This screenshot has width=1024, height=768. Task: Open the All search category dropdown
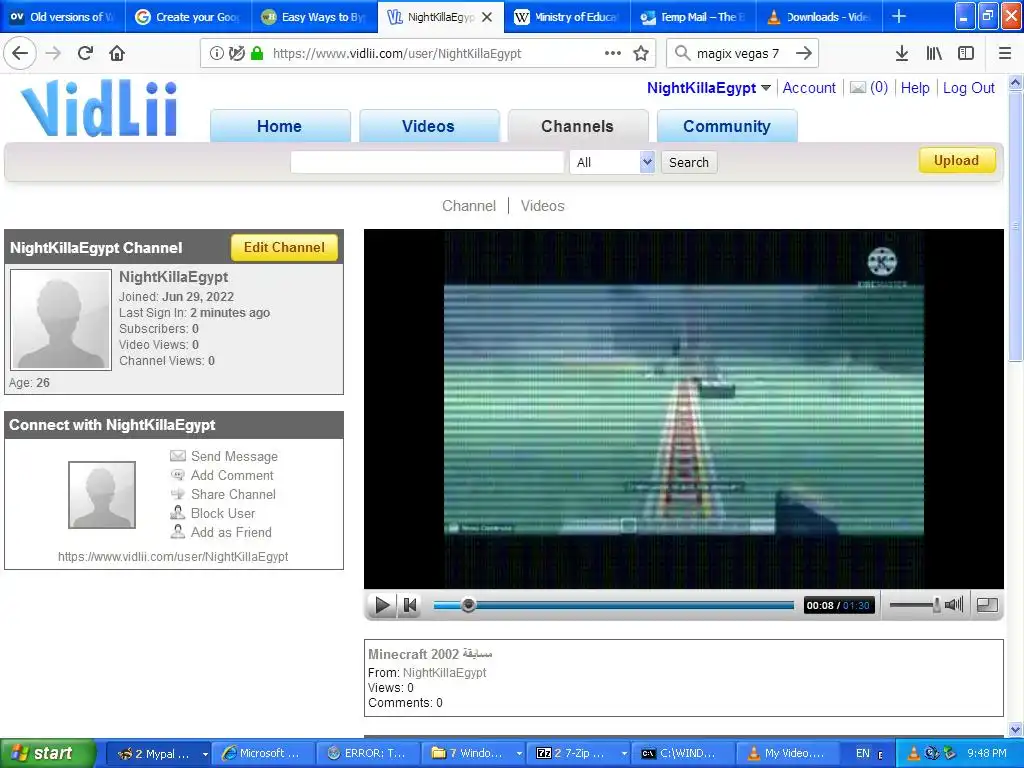612,162
